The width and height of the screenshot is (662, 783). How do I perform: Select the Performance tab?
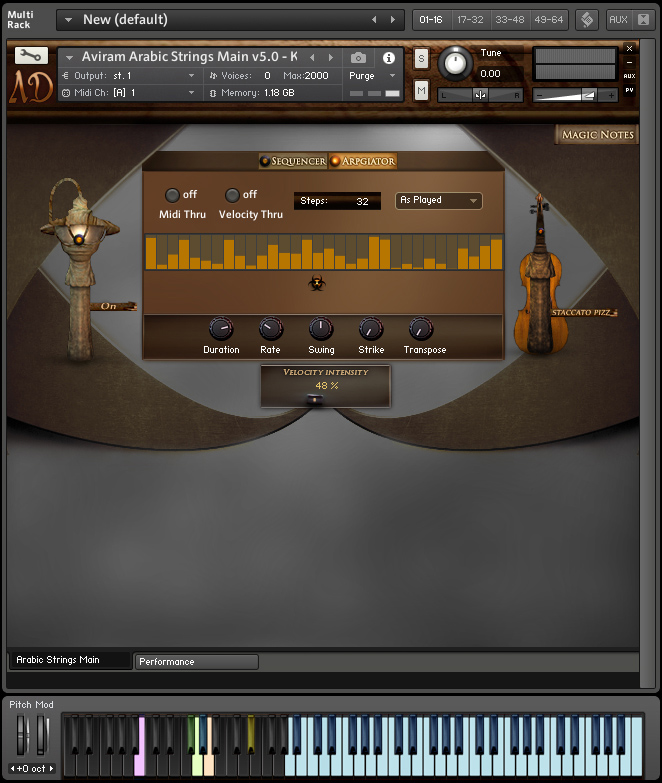point(197,662)
